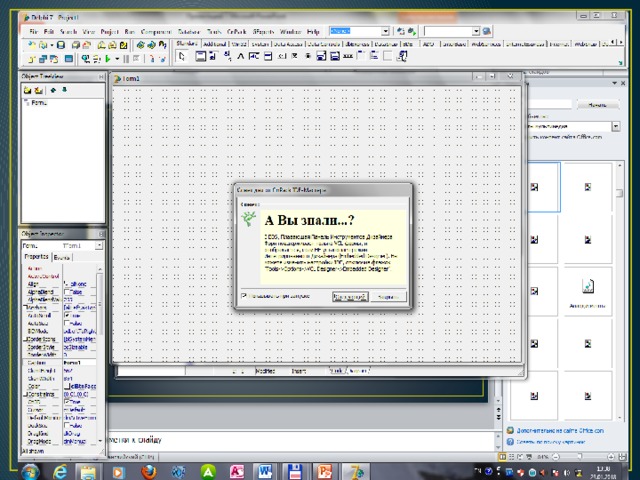This screenshot has width=640, height=480.
Task: Select the RadioButton component icon
Action: (308, 56)
